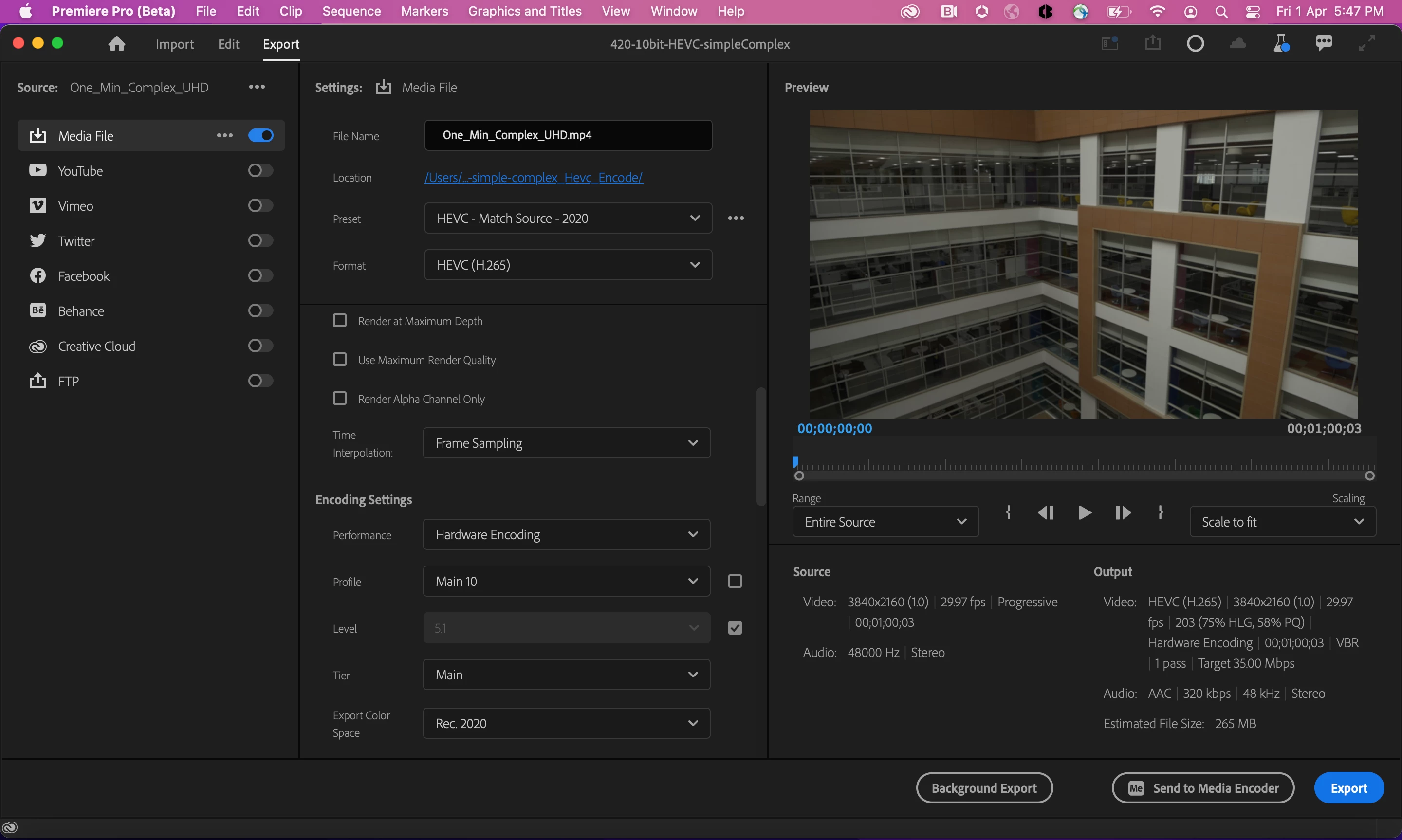Viewport: 1402px width, 840px height.
Task: Click the Step Forward frame button
Action: click(x=1123, y=513)
